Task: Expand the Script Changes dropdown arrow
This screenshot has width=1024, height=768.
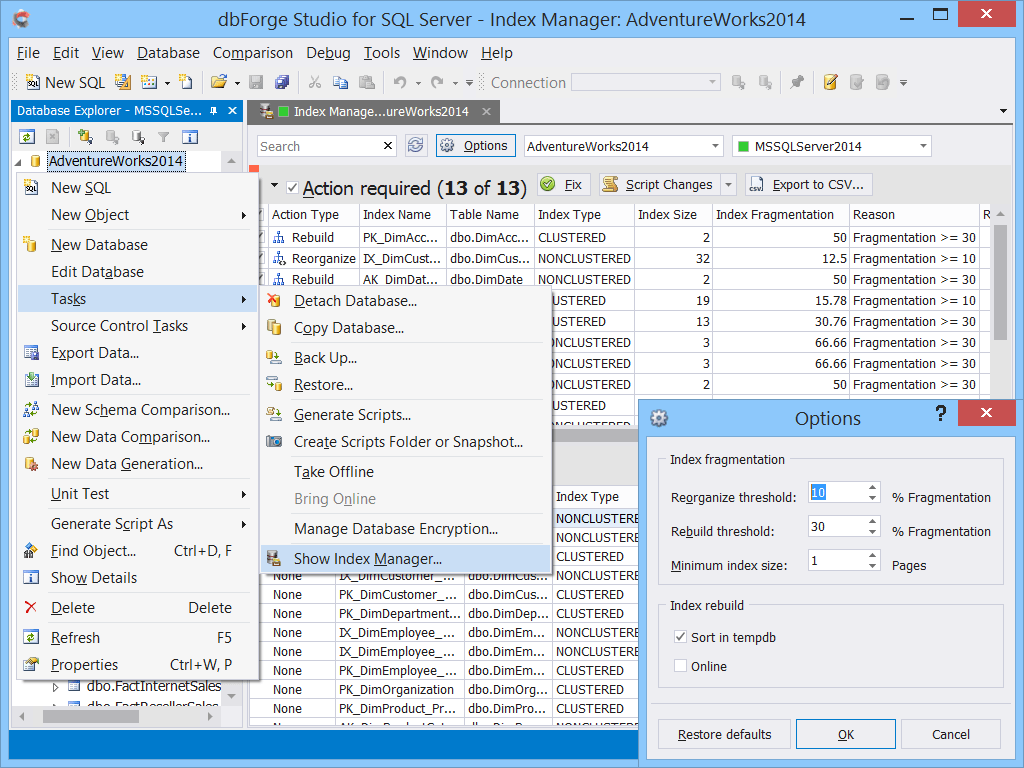Action: [x=728, y=185]
